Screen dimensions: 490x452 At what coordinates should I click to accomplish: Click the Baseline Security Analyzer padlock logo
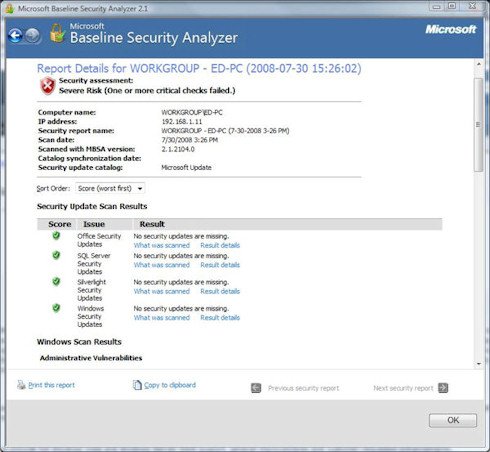coord(57,33)
